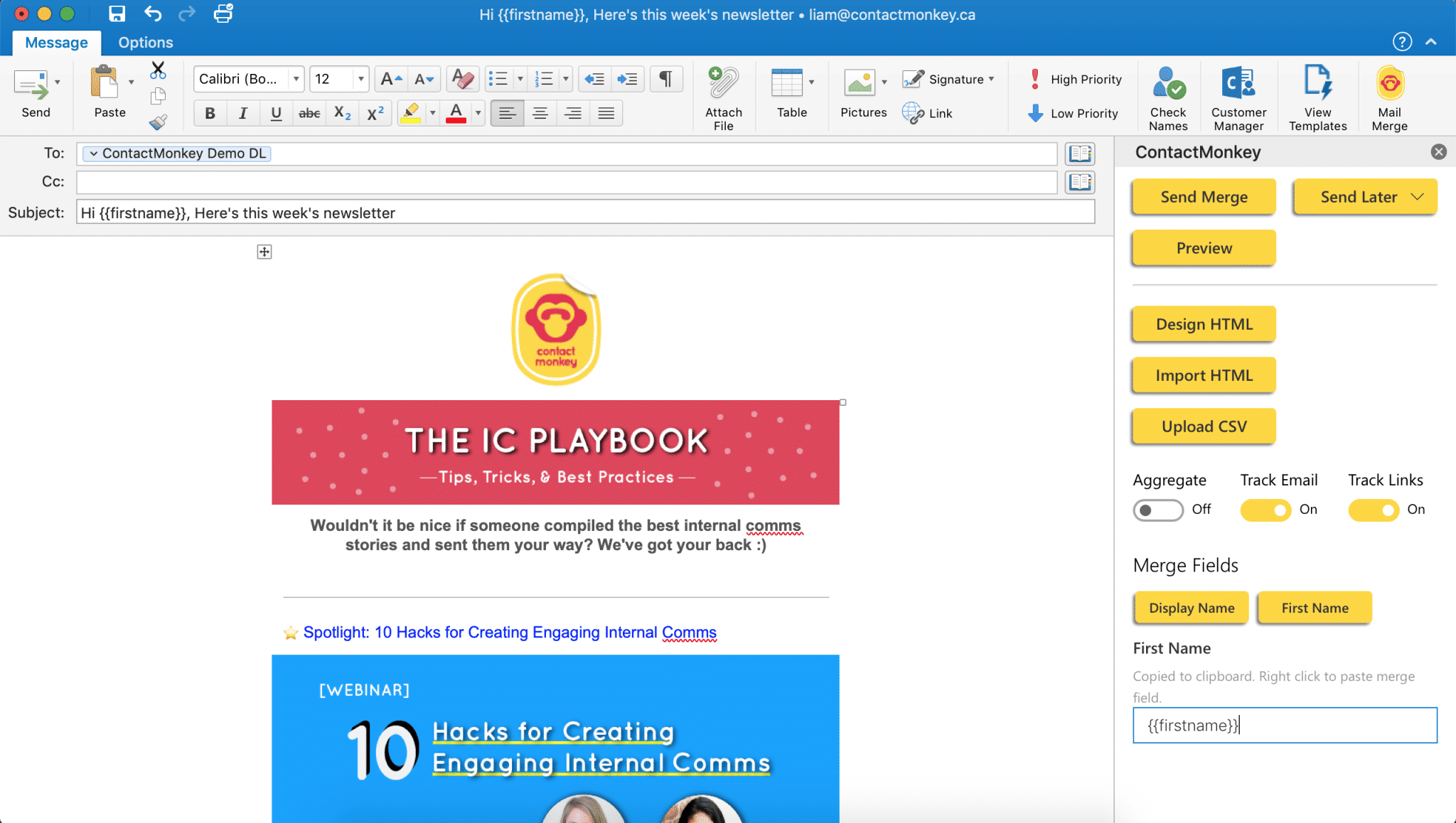Switch to the Message tab
The image size is (1456, 823).
56,42
